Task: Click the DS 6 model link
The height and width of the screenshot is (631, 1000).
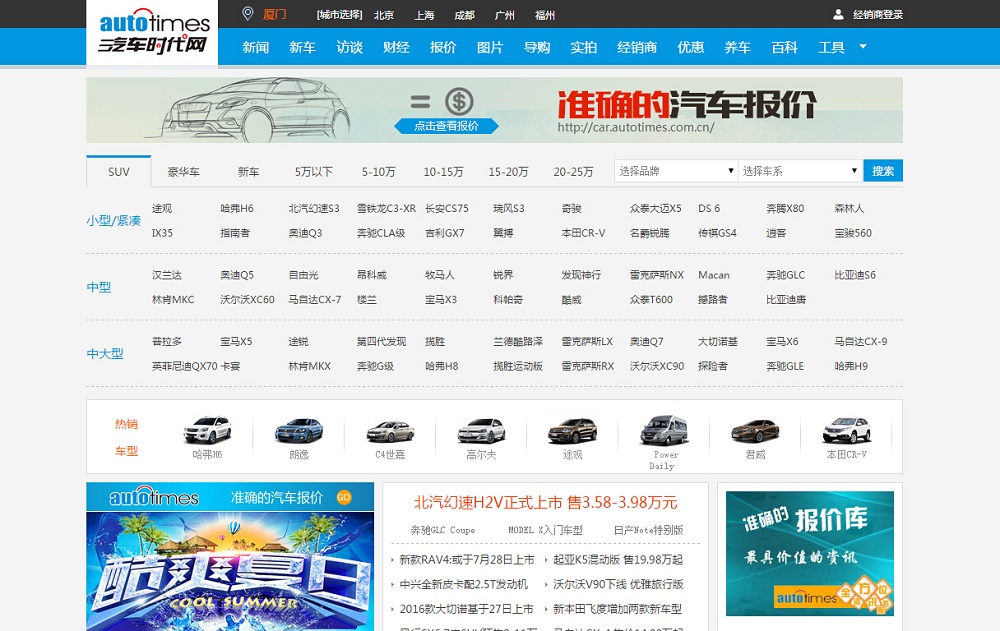Action: coord(709,209)
